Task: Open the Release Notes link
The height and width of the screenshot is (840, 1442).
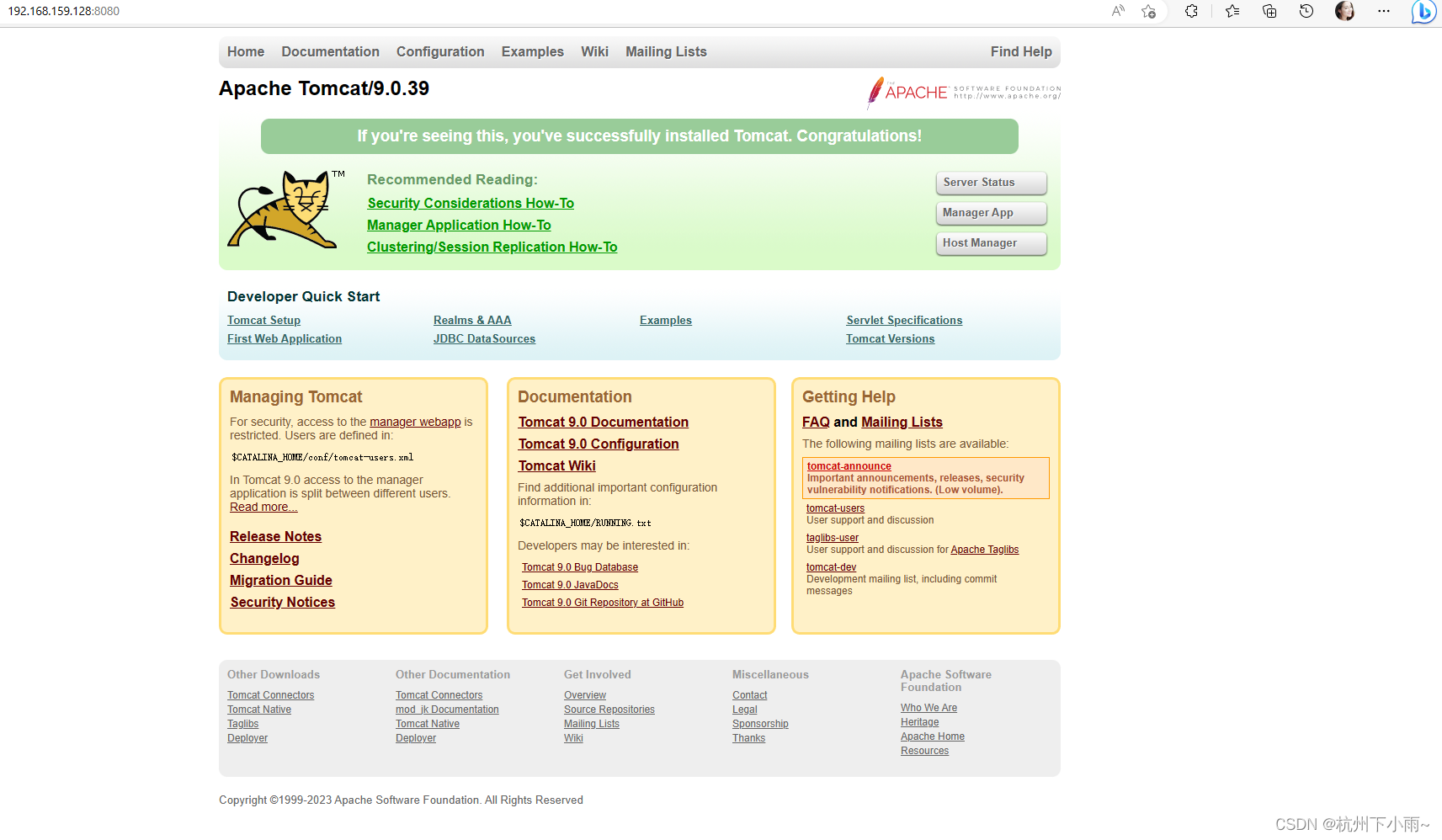Action: [x=275, y=536]
